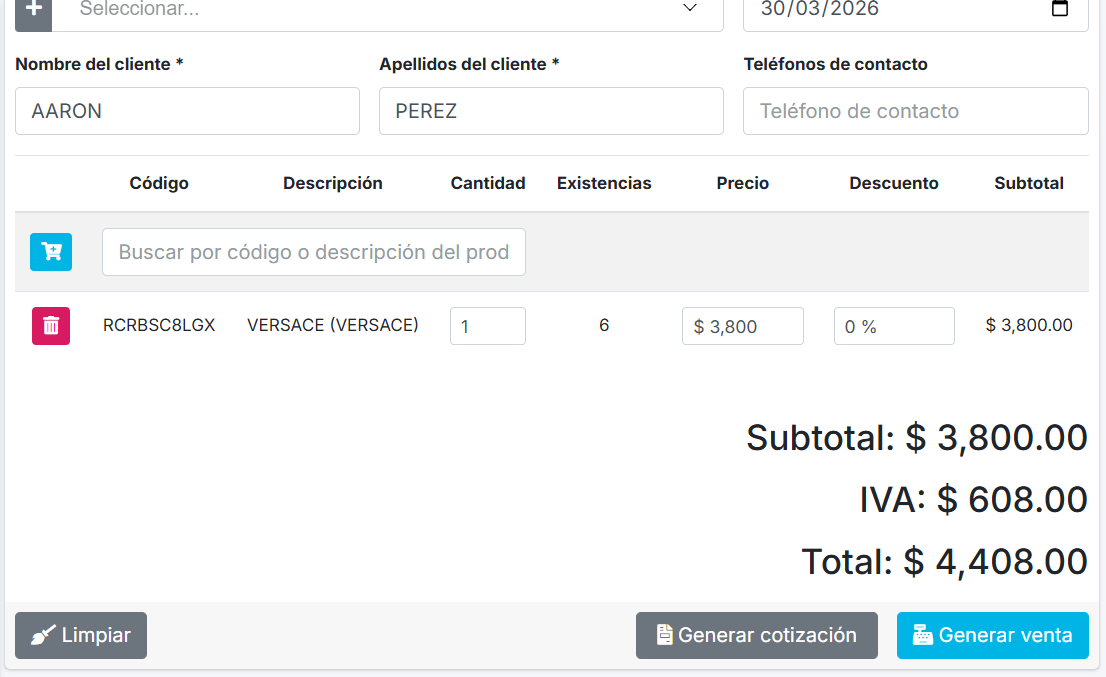Click the product code RCRBSC8LGX

click(159, 325)
